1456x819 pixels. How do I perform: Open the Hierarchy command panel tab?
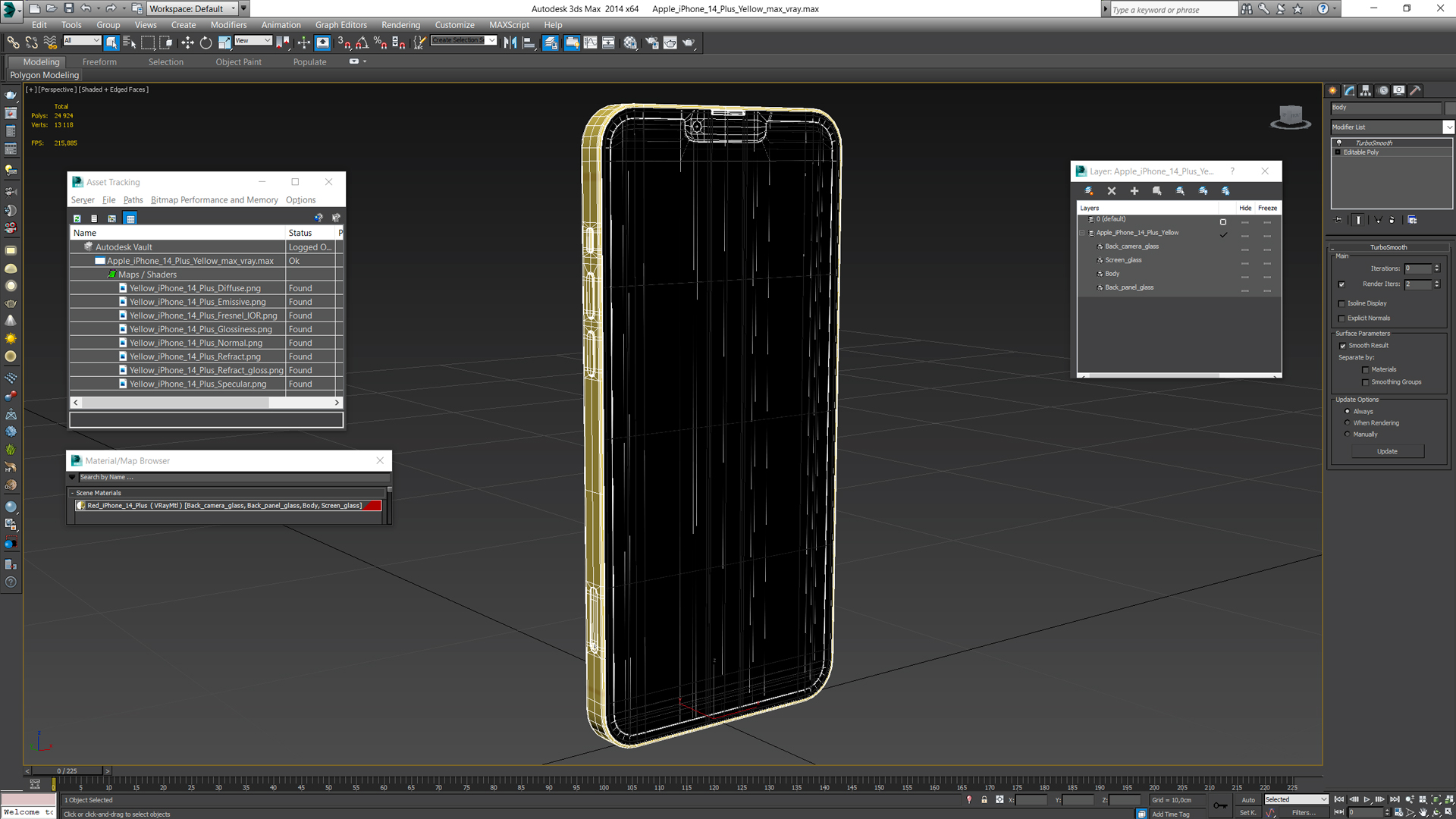(1366, 90)
